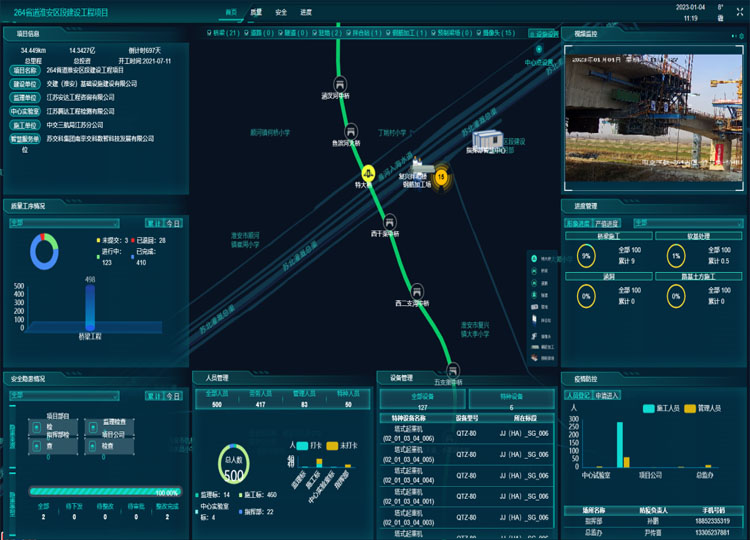Click the 项目部自检 card icon
The width and height of the screenshot is (750, 540).
click(37, 427)
